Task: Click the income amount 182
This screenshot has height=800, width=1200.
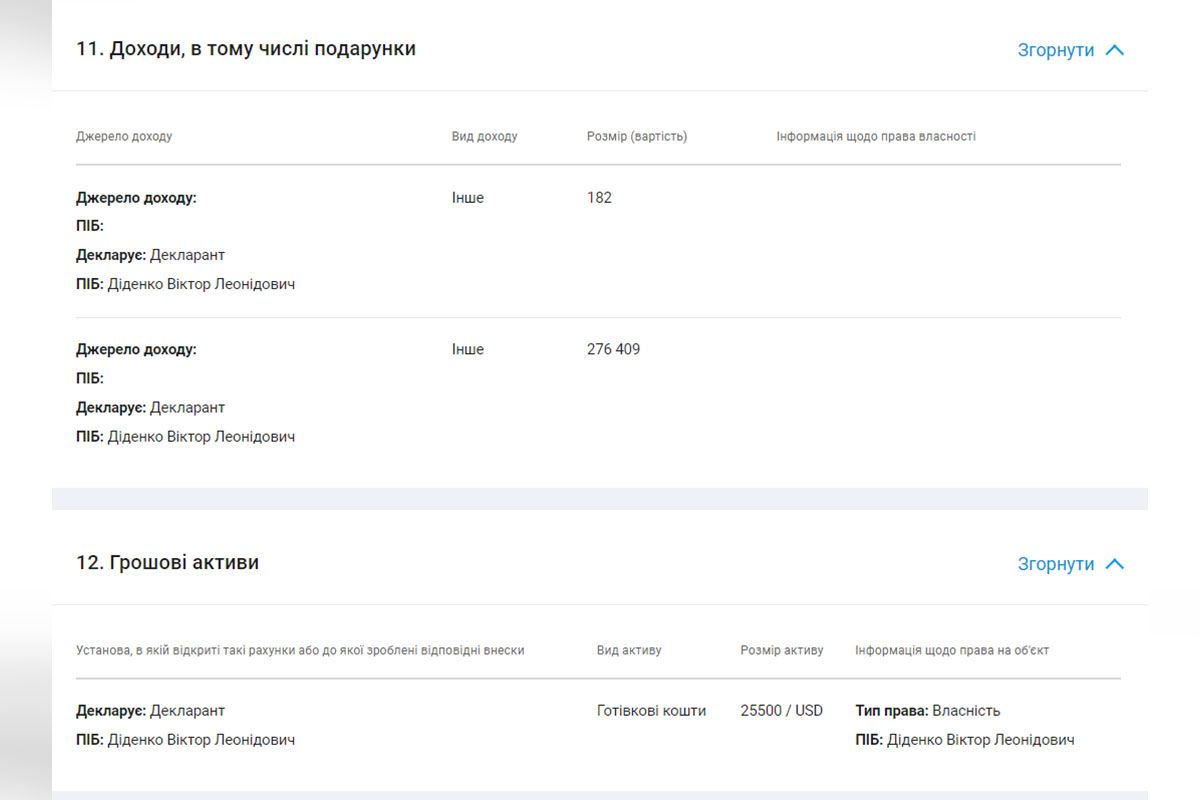Action: pos(599,198)
